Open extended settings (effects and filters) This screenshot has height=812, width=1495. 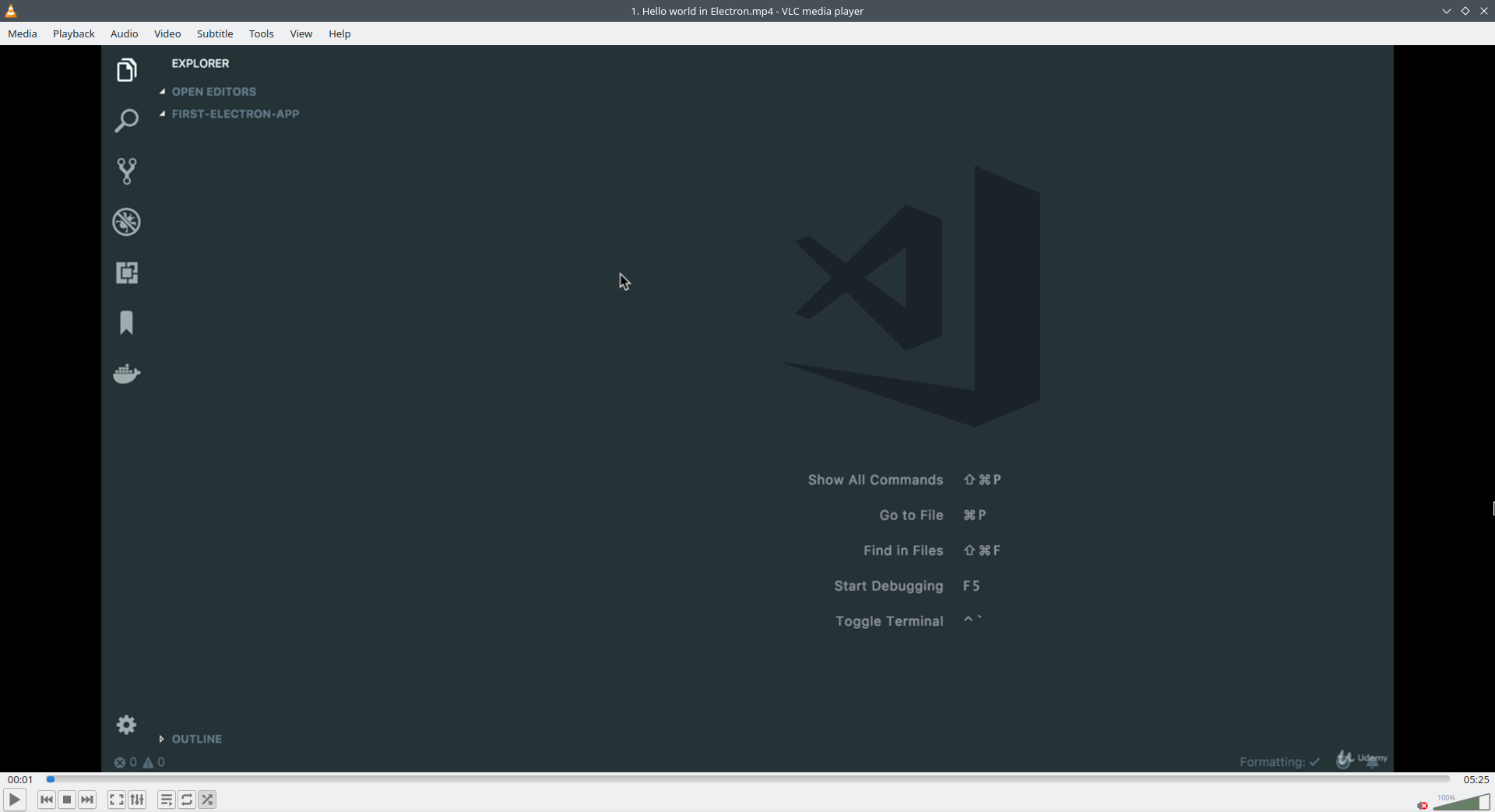point(137,800)
